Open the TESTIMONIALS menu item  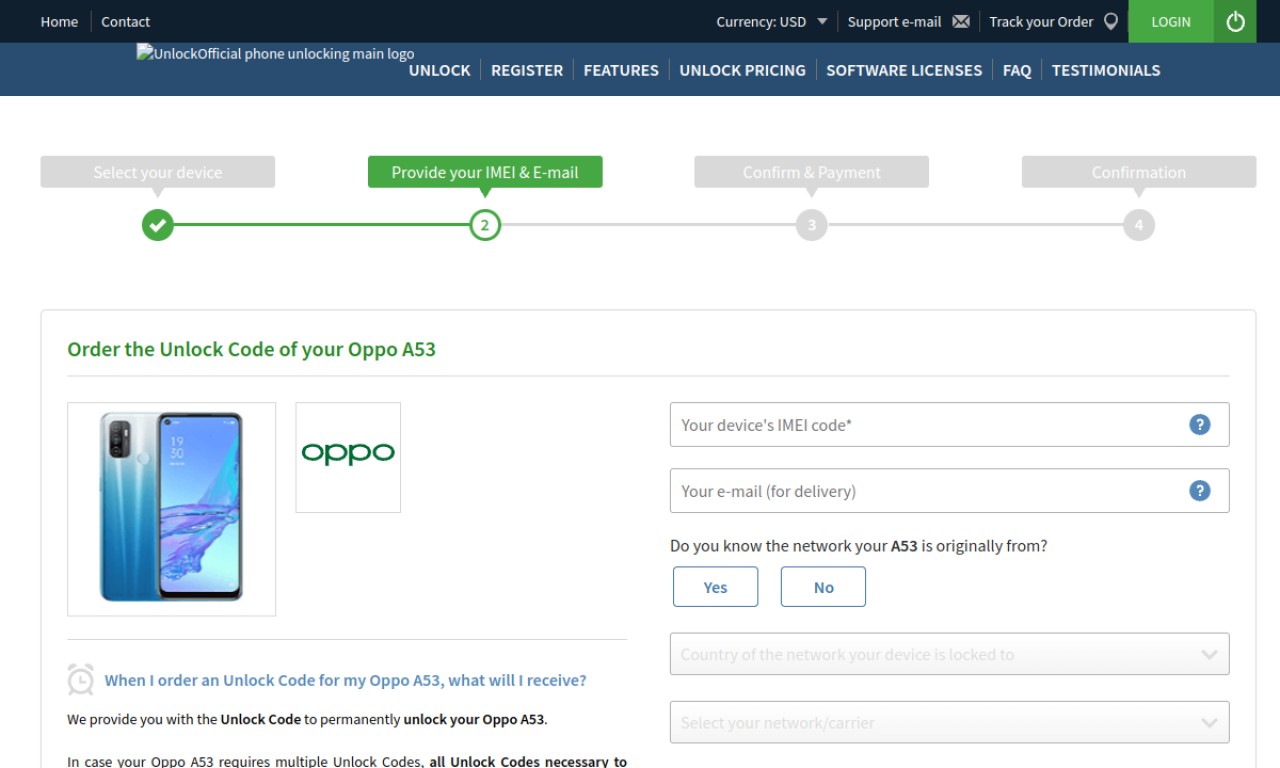coord(1106,70)
